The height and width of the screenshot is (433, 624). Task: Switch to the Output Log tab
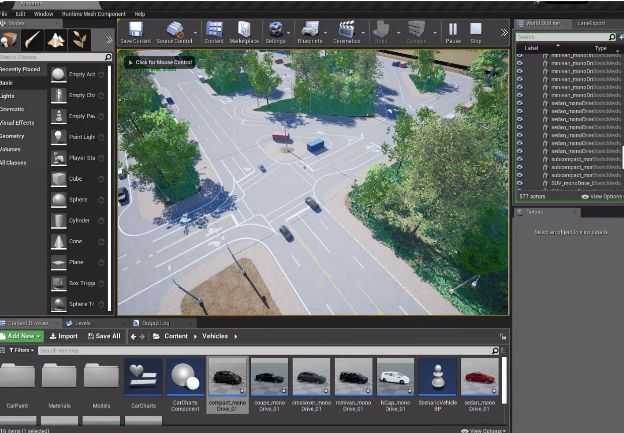click(155, 323)
